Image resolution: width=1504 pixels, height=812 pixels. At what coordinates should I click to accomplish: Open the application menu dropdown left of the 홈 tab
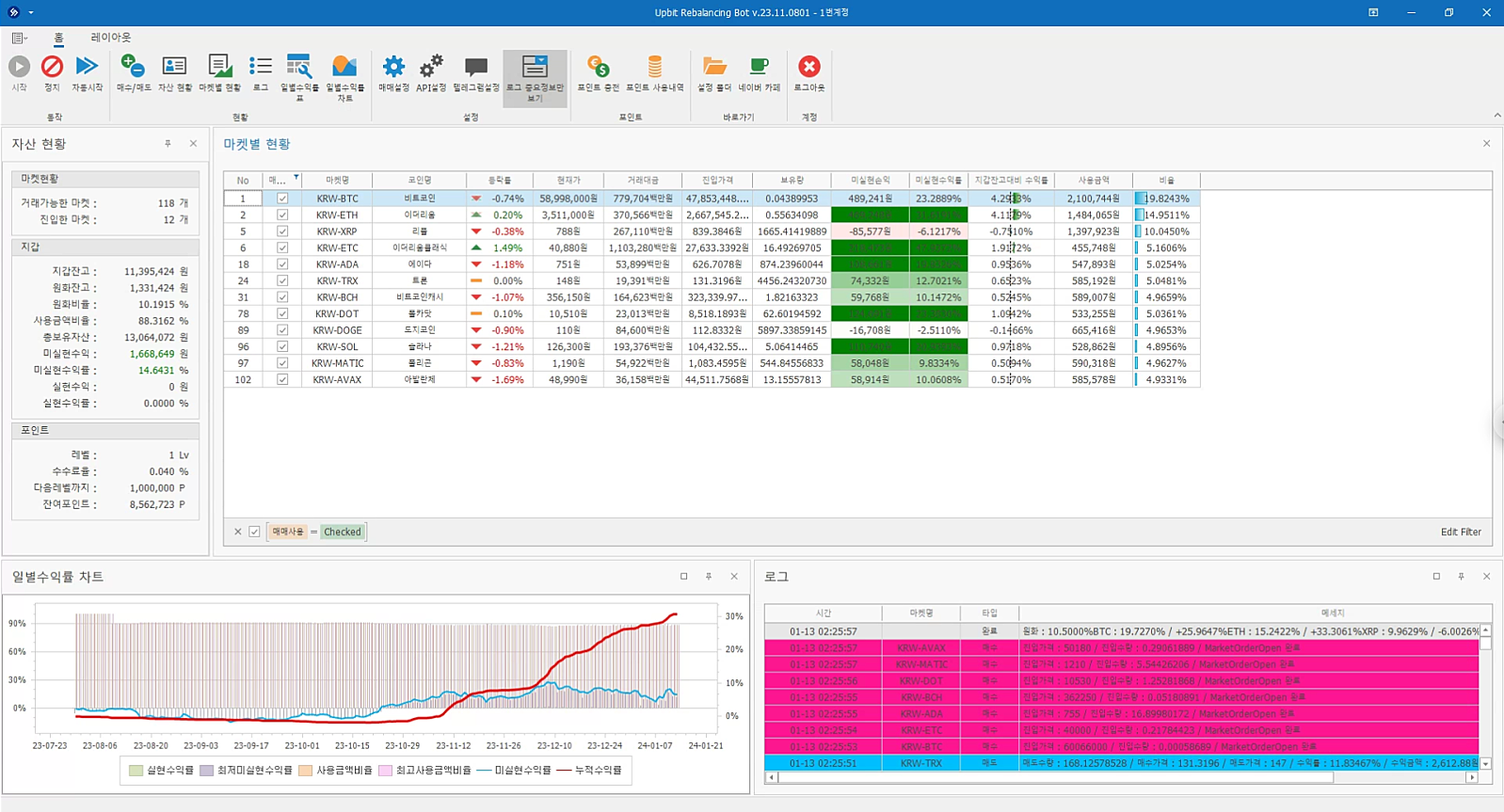point(19,38)
